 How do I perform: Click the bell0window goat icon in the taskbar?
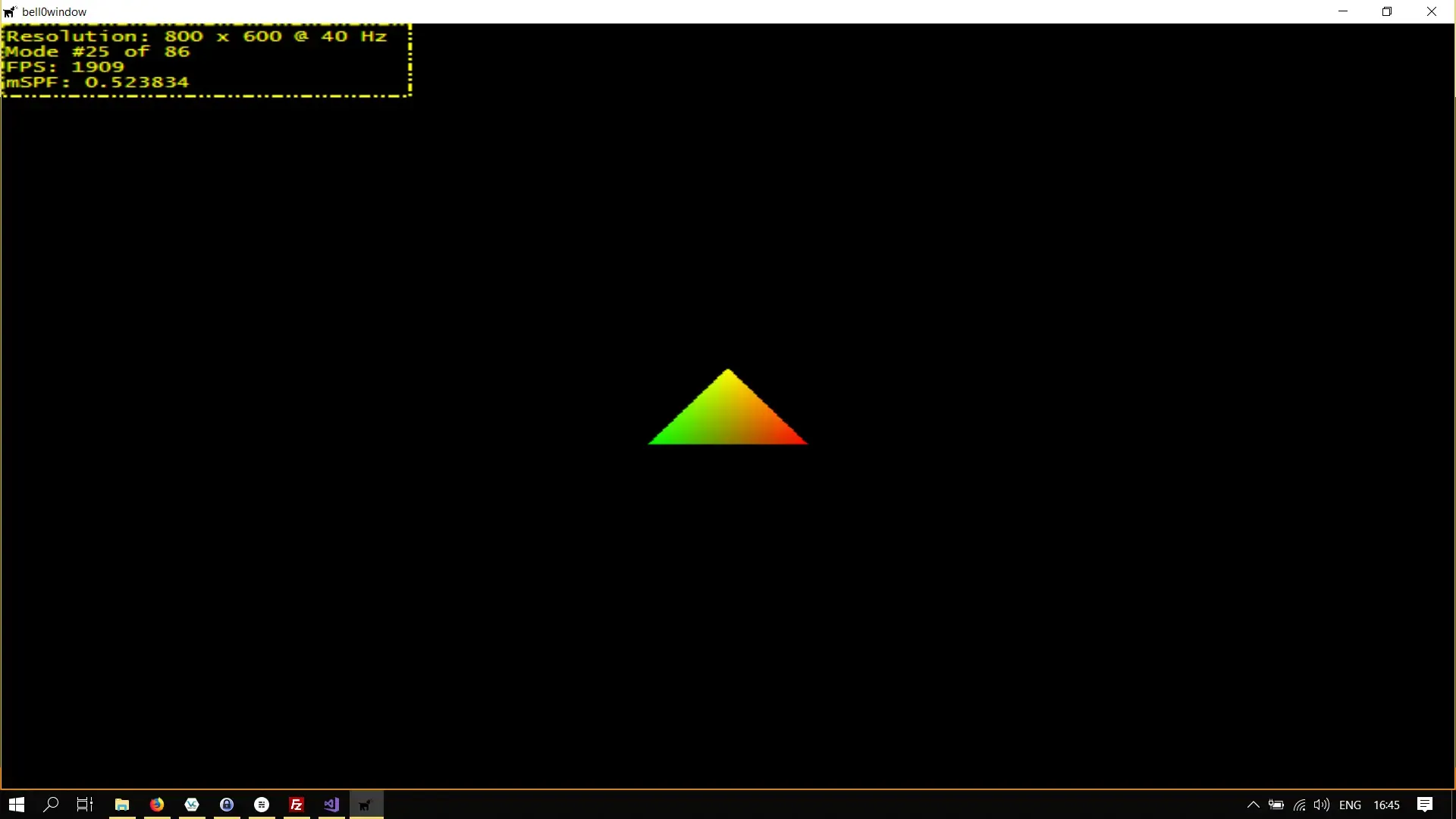366,805
